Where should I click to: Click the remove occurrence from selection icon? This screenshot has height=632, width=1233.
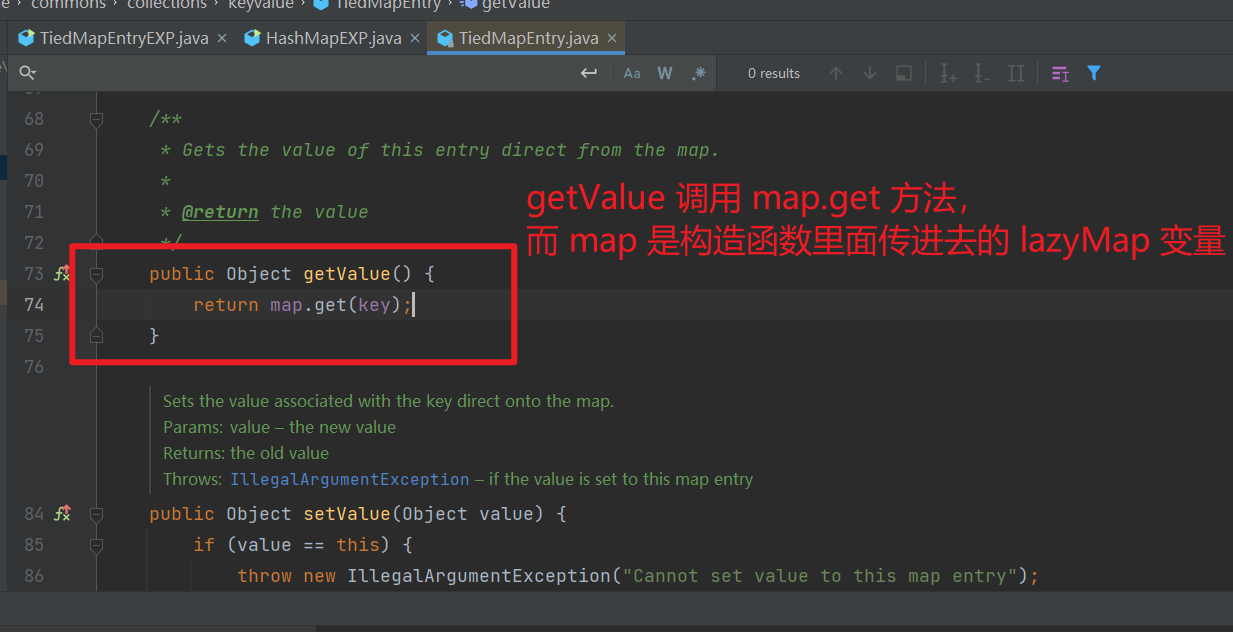pos(981,72)
